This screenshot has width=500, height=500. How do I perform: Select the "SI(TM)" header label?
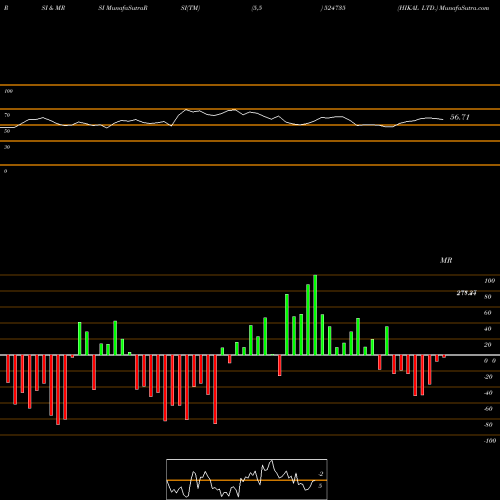[x=190, y=8]
